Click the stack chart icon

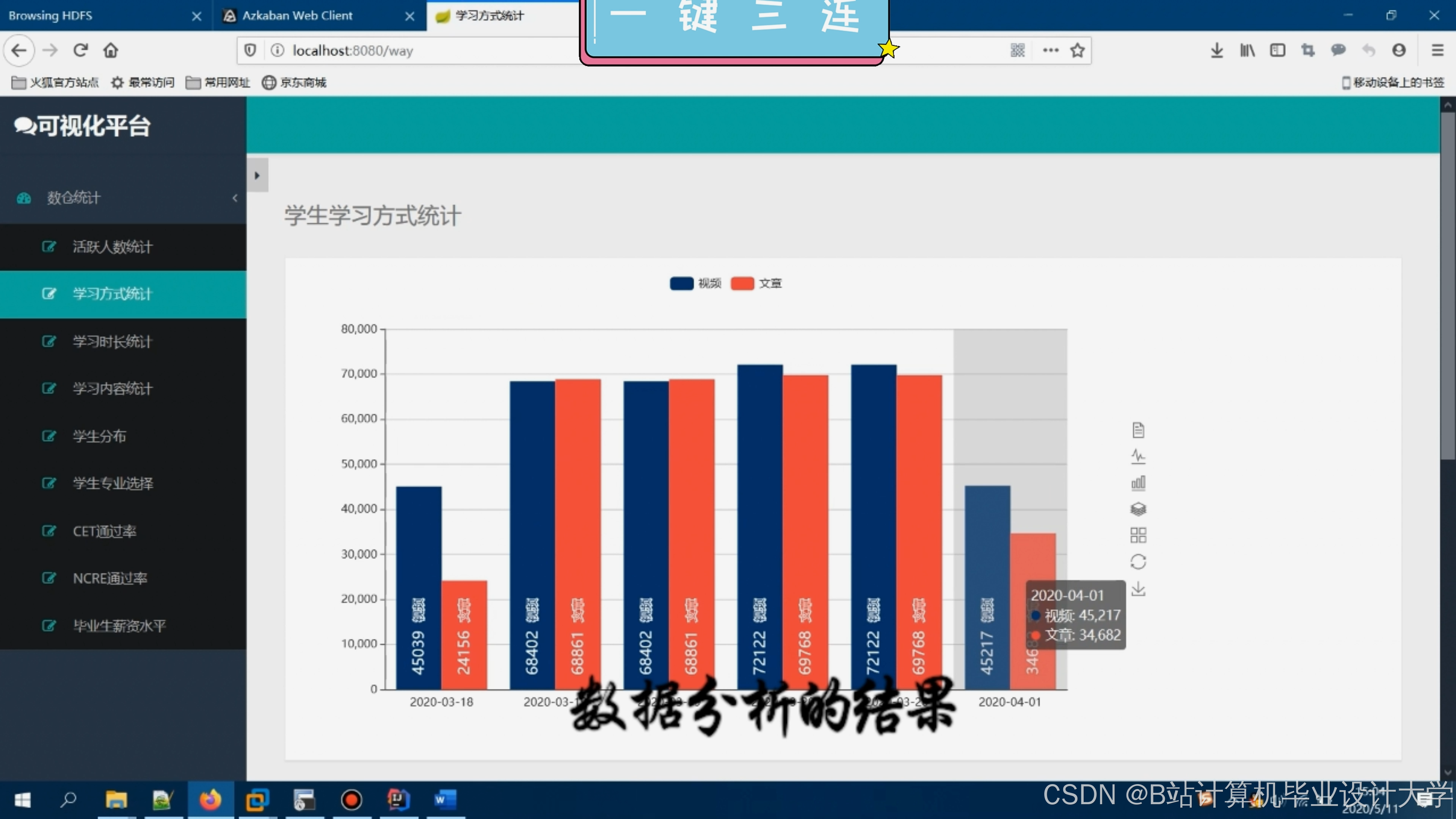(1138, 509)
